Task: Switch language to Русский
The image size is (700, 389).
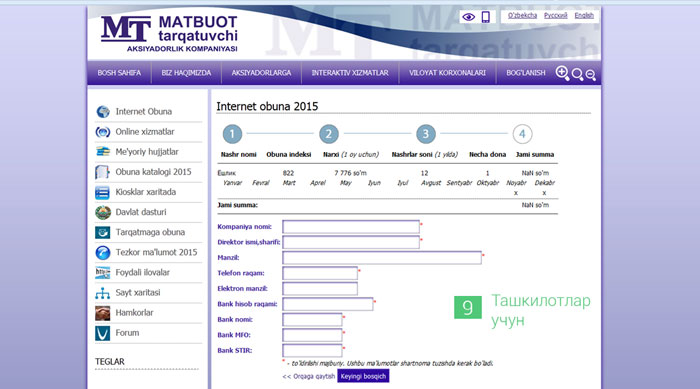Action: click(555, 16)
